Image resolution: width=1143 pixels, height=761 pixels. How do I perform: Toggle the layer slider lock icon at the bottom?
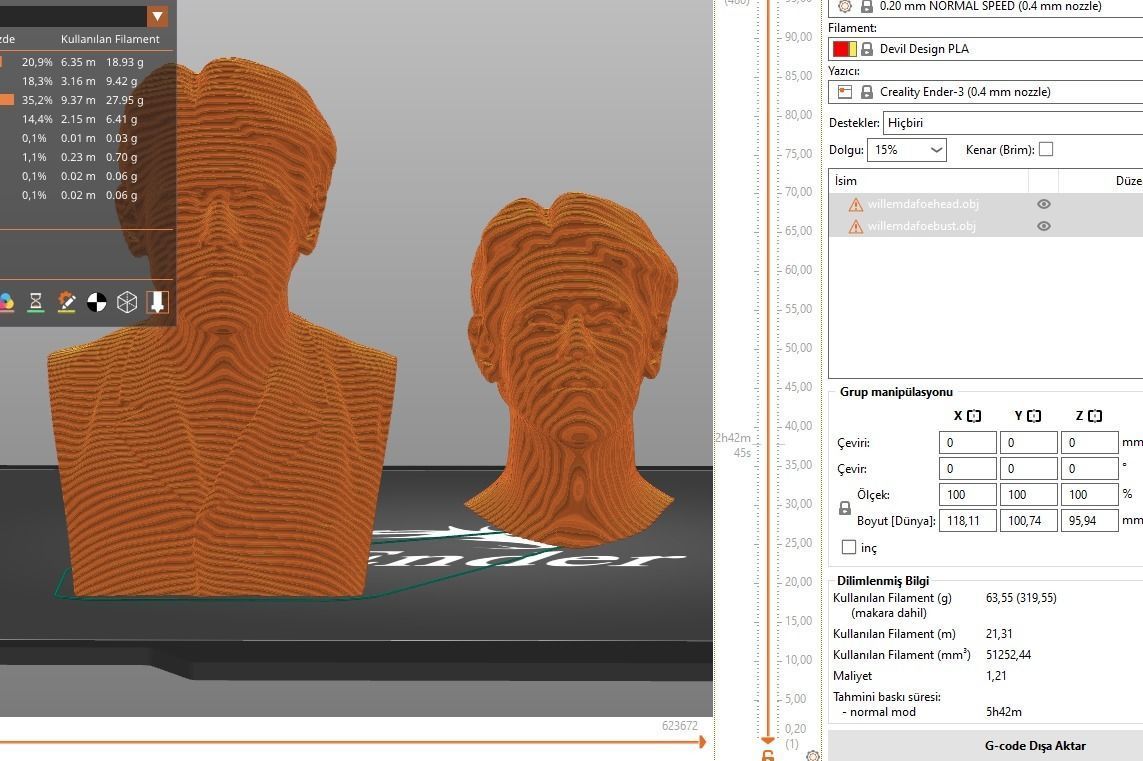(768, 756)
